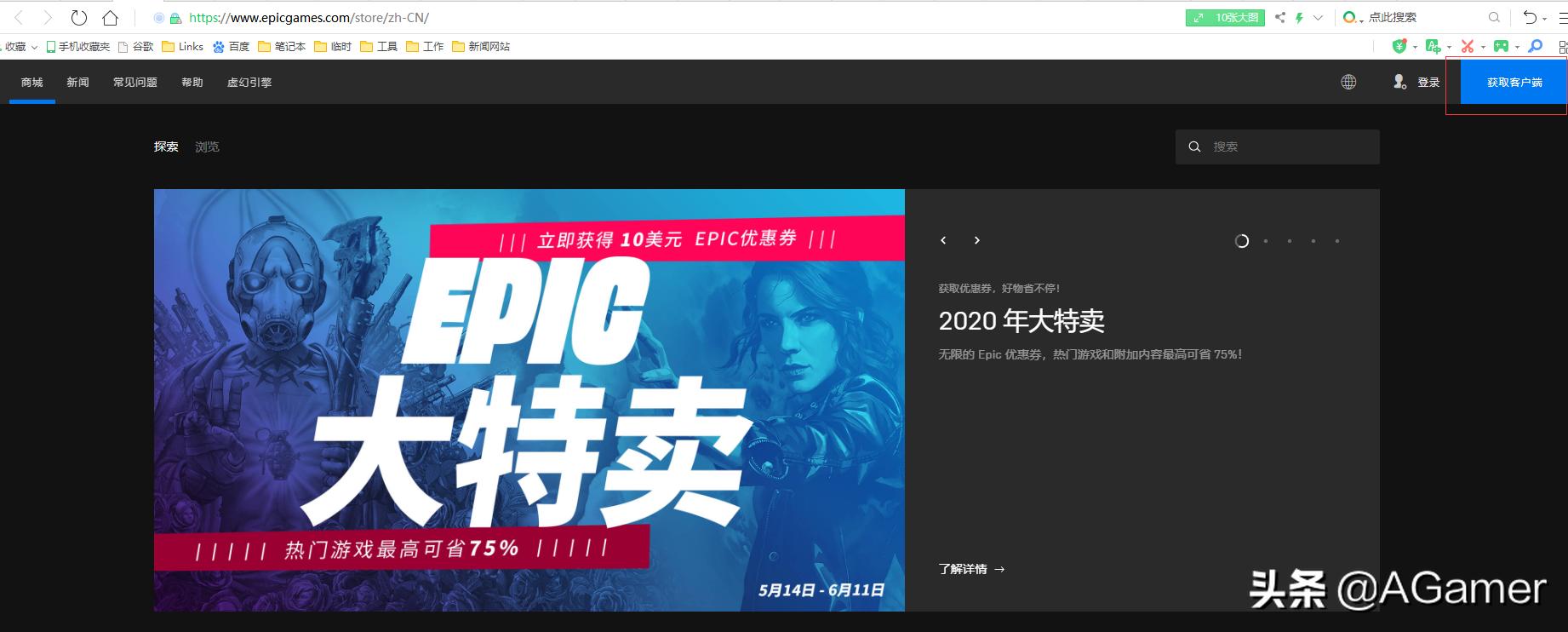The height and width of the screenshot is (632, 1568).
Task: Open the 常见问题 FAQ tab
Action: (x=135, y=82)
